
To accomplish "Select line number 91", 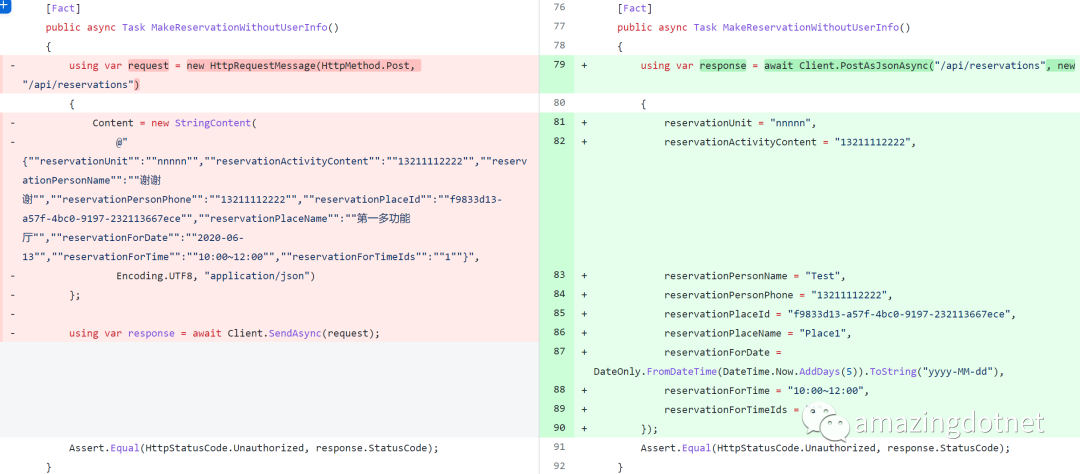I will click(559, 447).
